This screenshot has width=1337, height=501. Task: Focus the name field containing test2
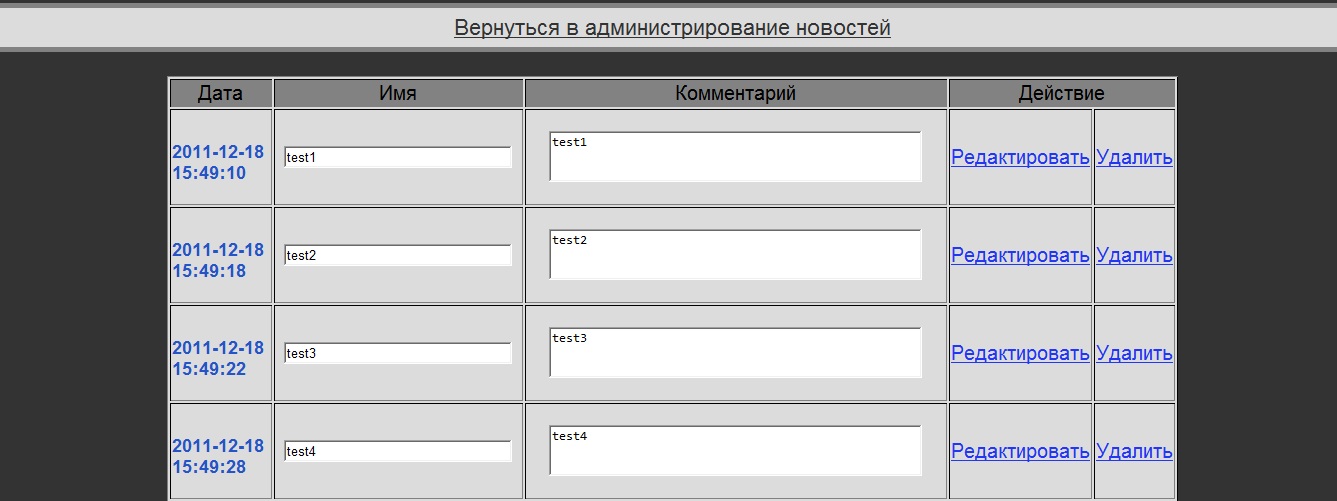coord(398,255)
